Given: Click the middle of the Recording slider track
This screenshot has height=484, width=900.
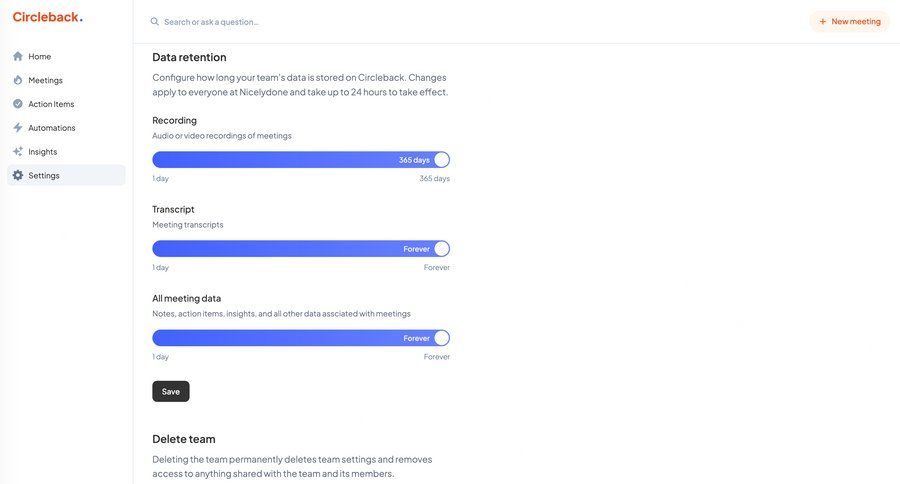Looking at the screenshot, I should tap(300, 160).
